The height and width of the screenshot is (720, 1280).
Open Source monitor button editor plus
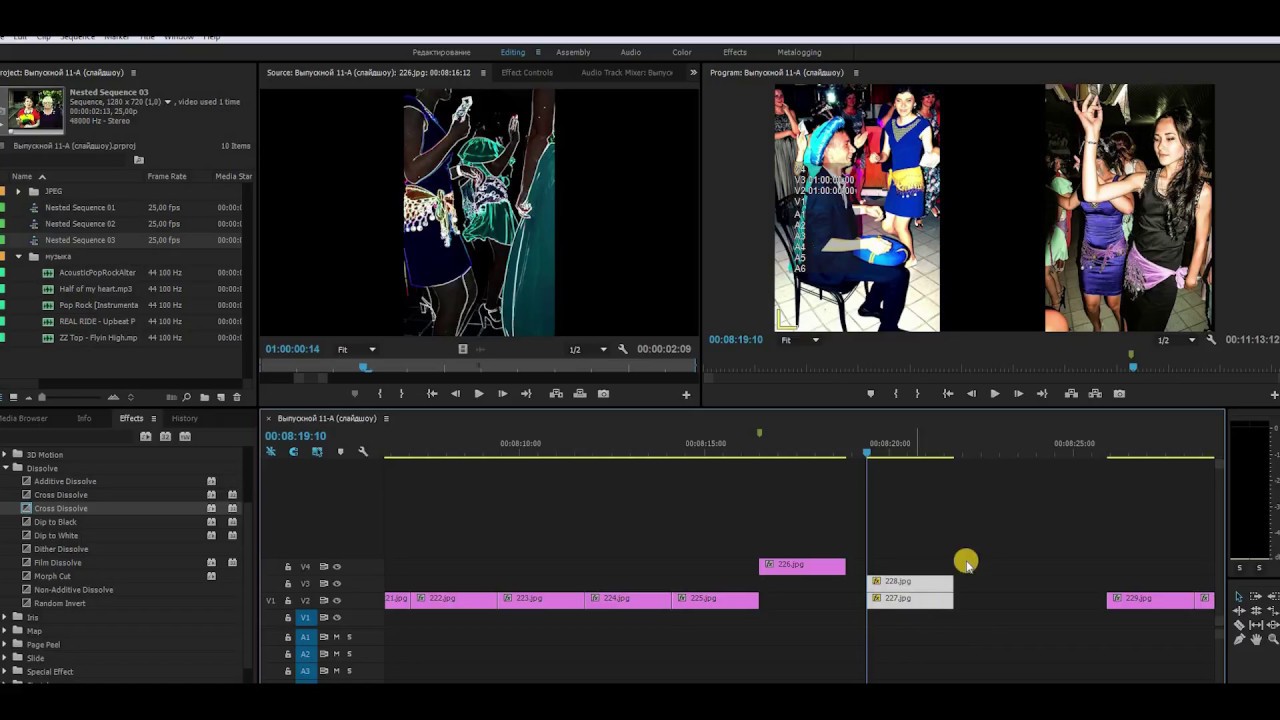[x=686, y=395]
